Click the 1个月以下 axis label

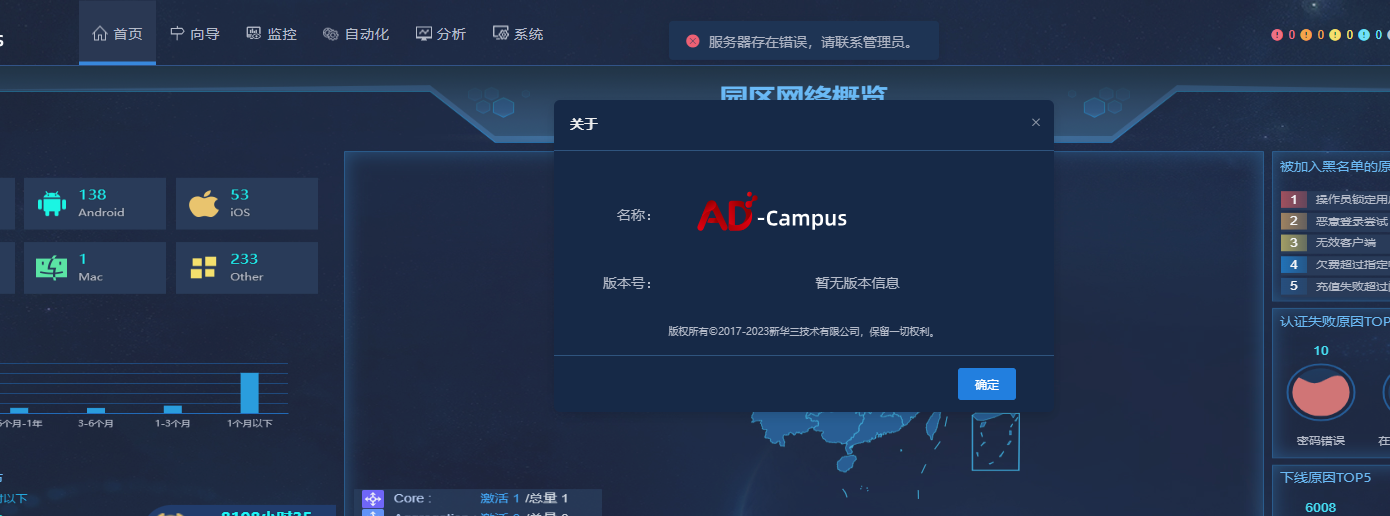tap(249, 424)
